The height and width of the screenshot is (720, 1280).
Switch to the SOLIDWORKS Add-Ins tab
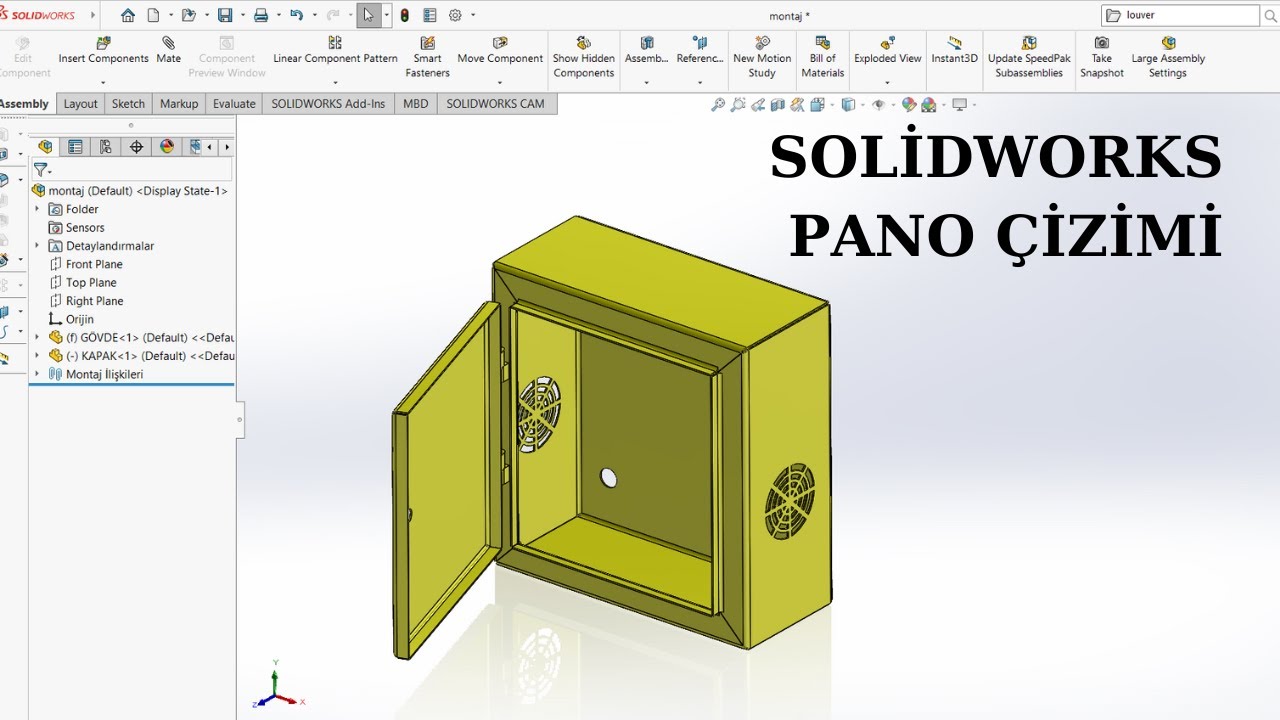pos(328,104)
